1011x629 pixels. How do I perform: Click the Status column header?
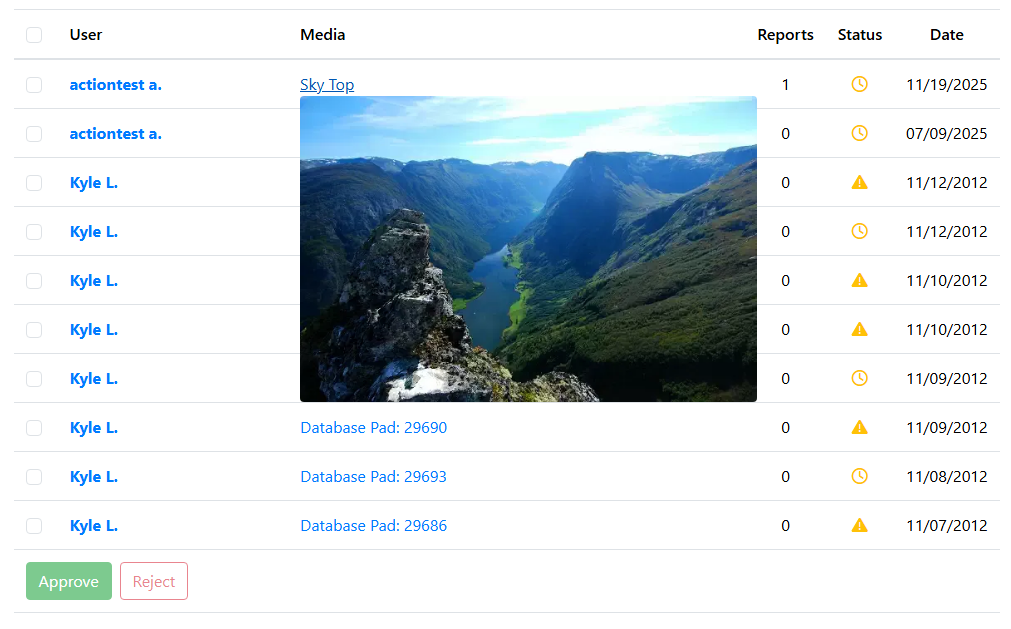pos(859,35)
